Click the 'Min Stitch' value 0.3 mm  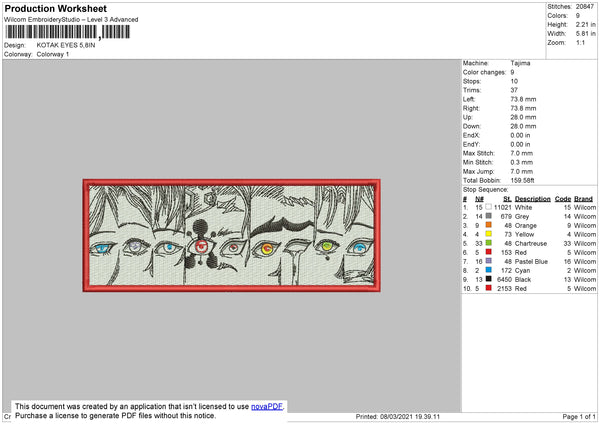(522, 162)
